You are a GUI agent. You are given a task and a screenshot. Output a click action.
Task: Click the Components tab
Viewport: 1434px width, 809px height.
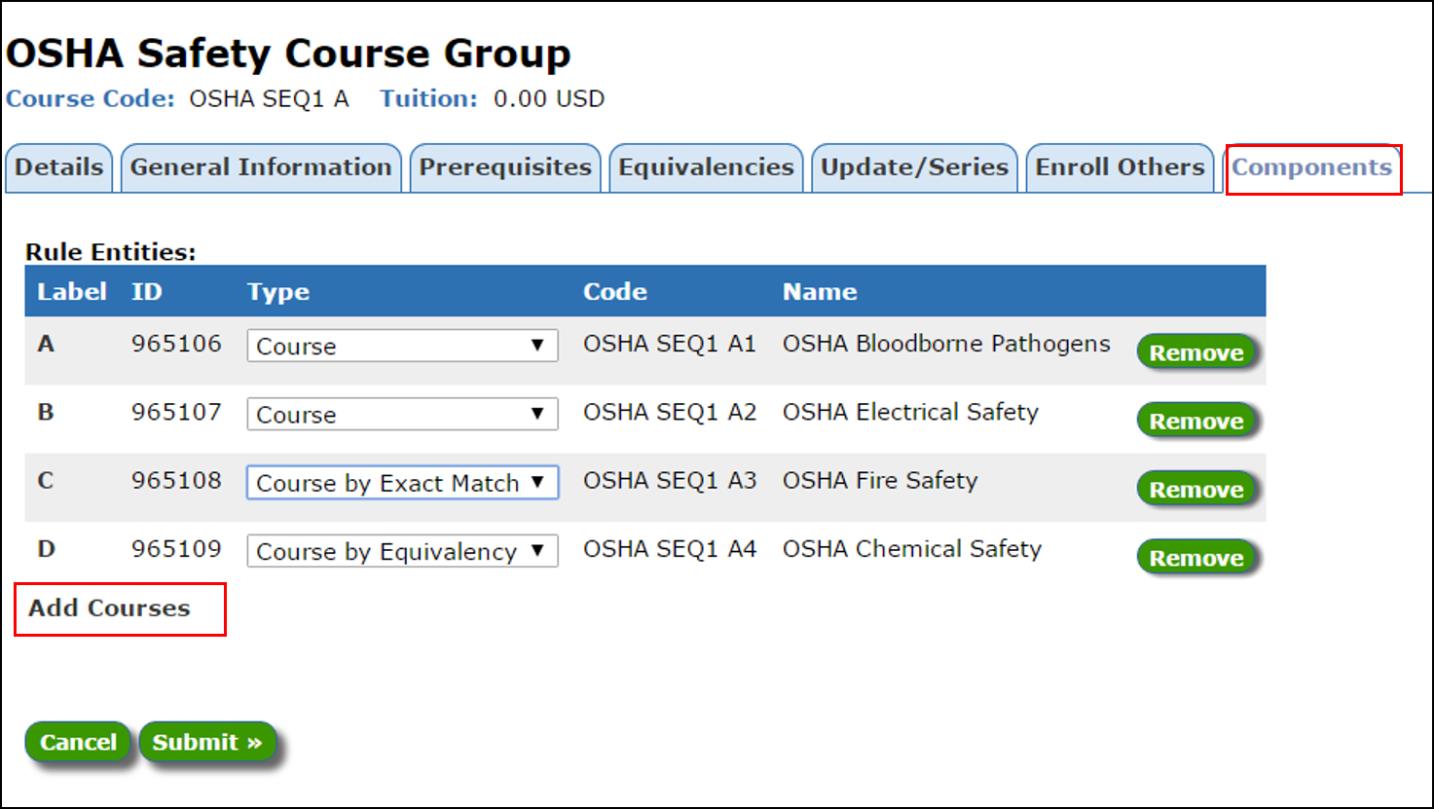tap(1311, 168)
